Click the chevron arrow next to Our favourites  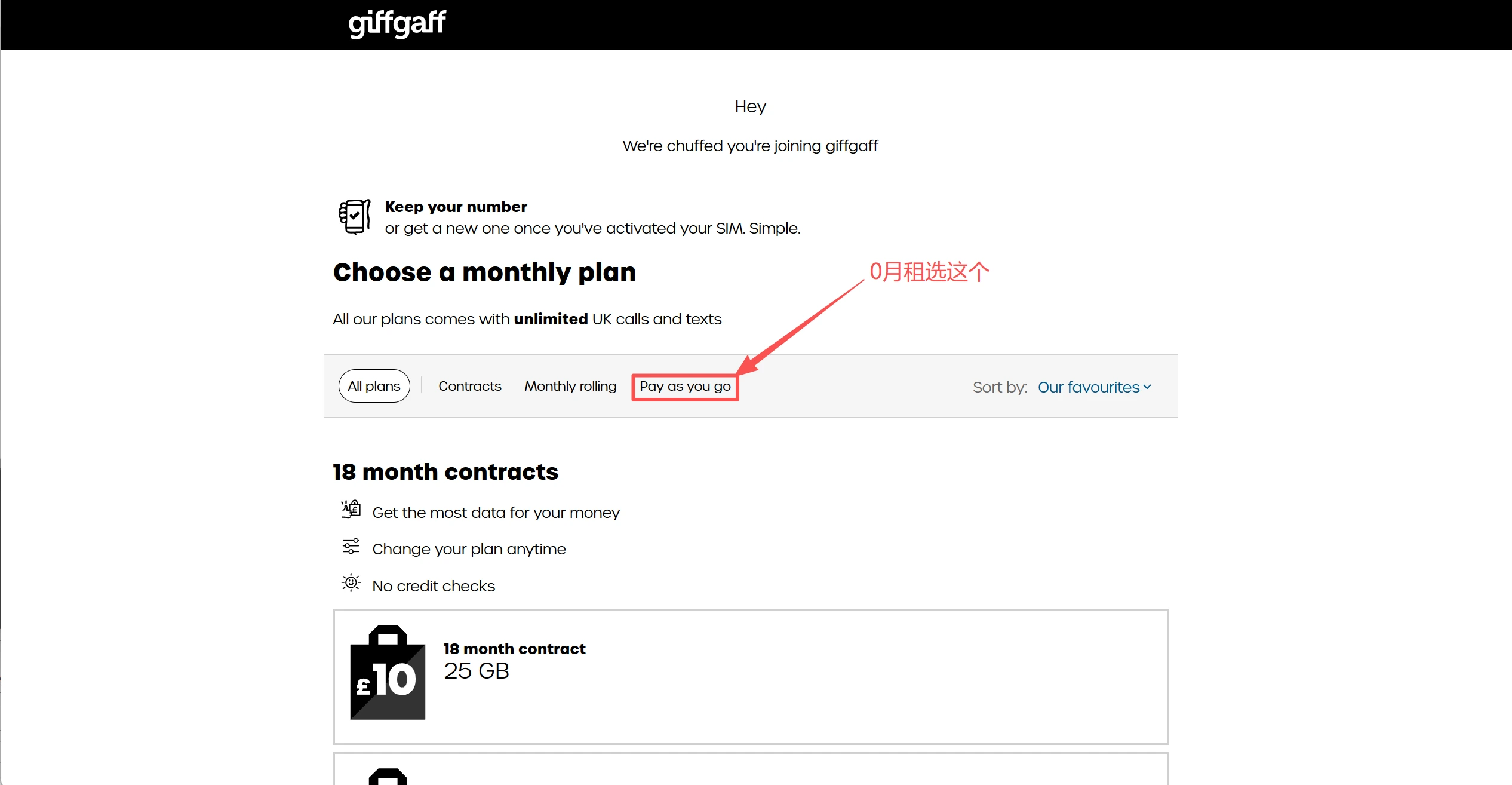coord(1147,387)
